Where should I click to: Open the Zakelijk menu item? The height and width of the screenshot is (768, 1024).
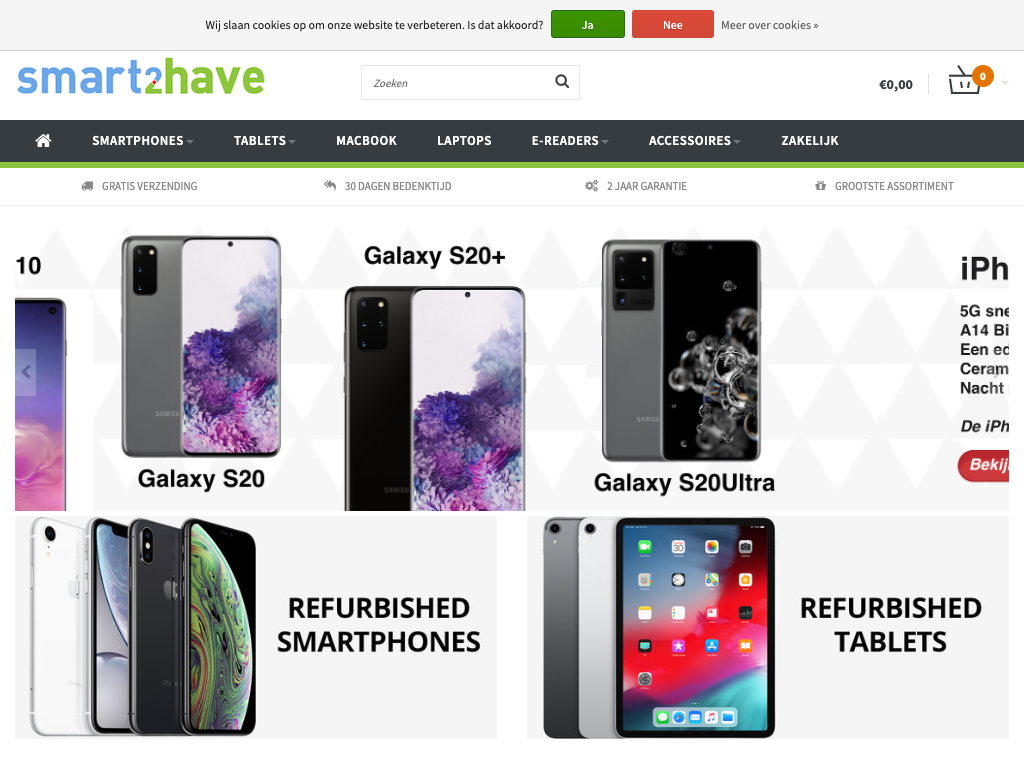click(810, 140)
